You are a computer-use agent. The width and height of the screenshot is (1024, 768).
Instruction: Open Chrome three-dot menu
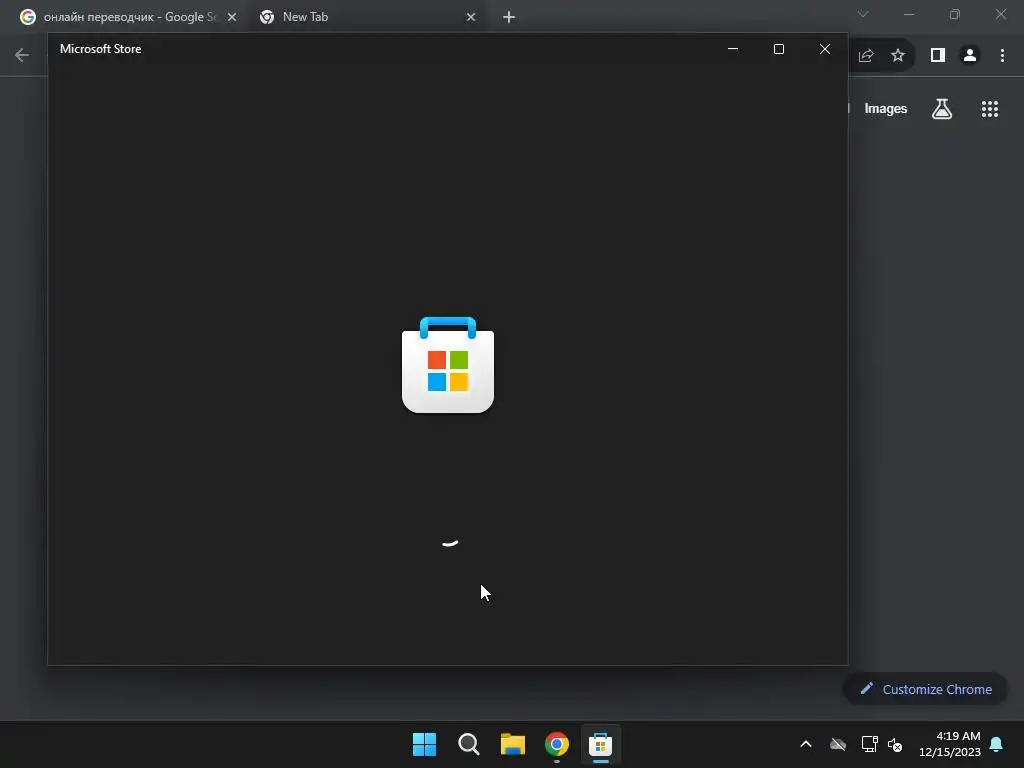click(x=1002, y=56)
